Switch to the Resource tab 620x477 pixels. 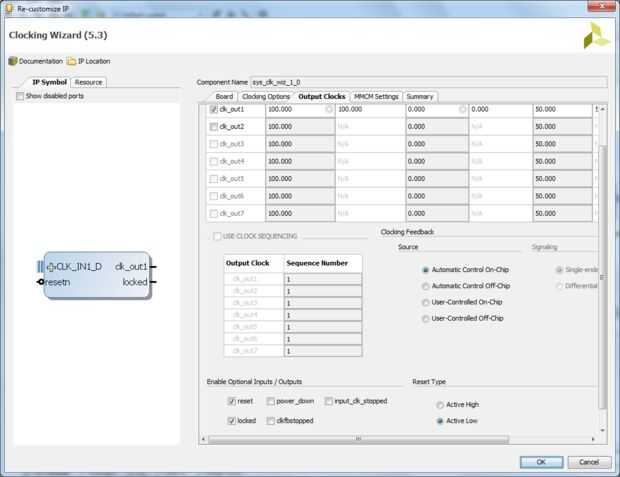point(89,82)
